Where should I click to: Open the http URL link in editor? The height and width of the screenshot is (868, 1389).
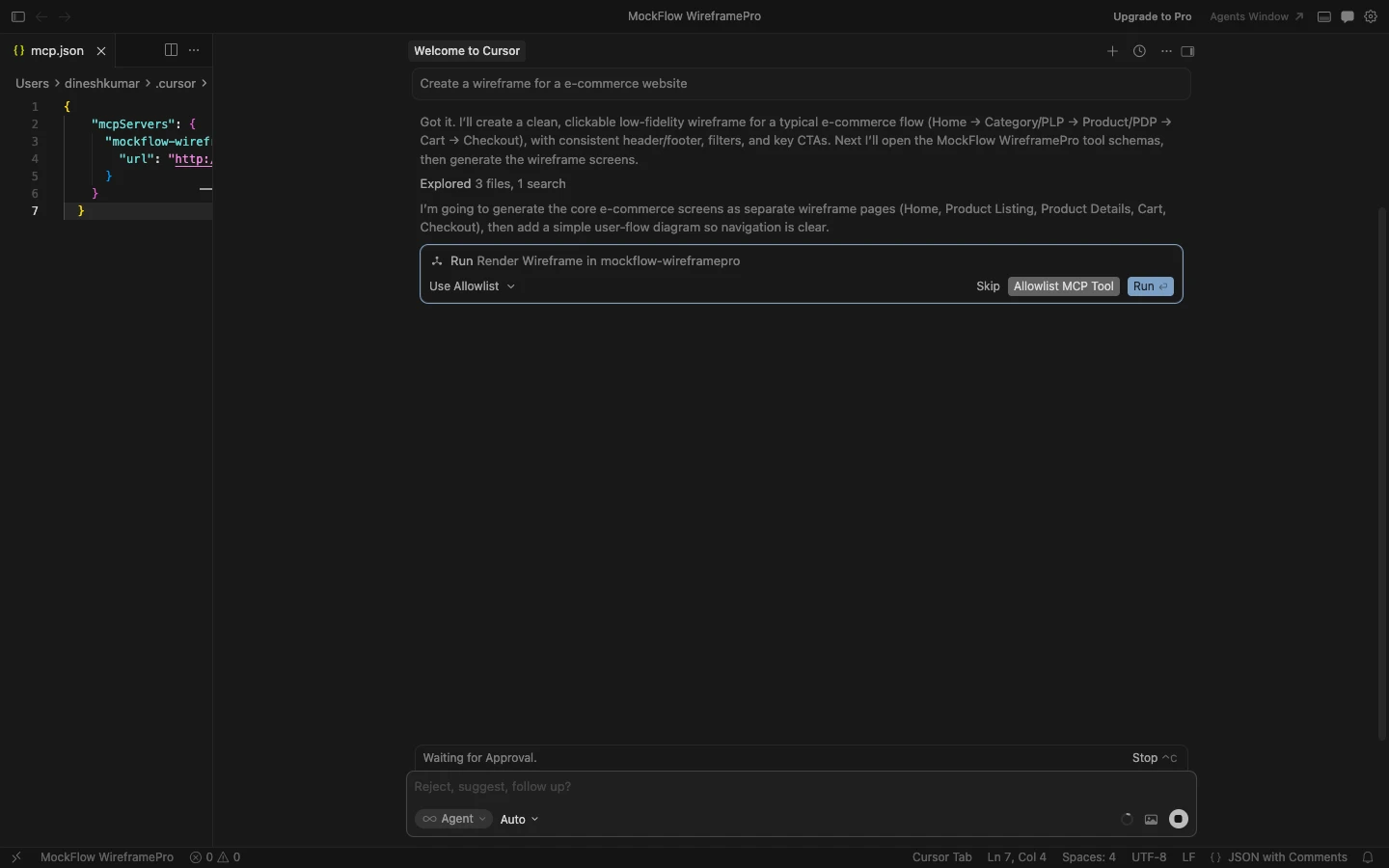(191, 159)
